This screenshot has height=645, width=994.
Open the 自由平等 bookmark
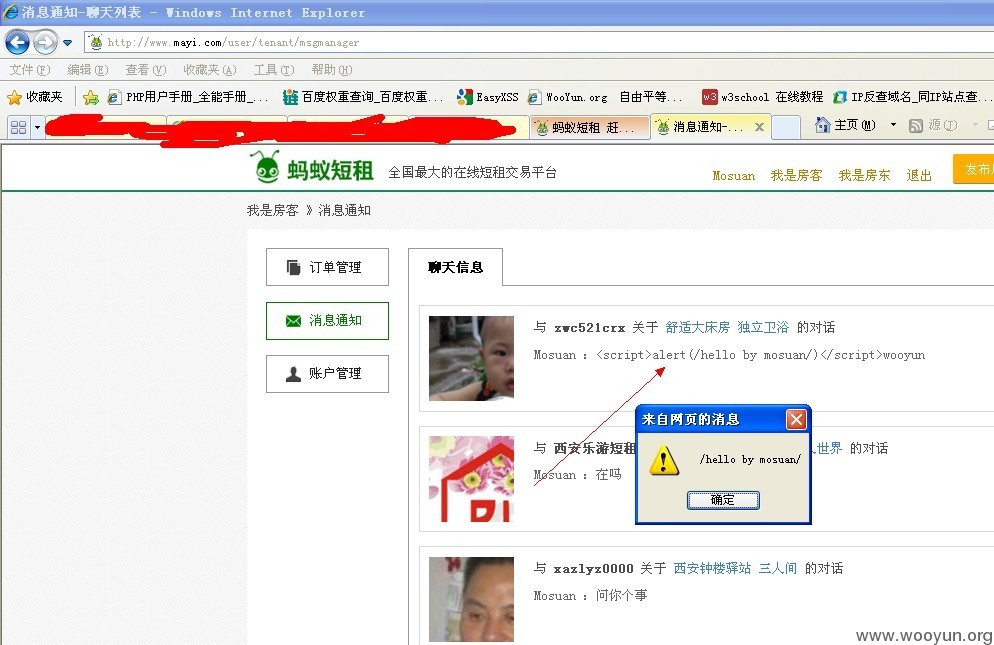click(651, 97)
